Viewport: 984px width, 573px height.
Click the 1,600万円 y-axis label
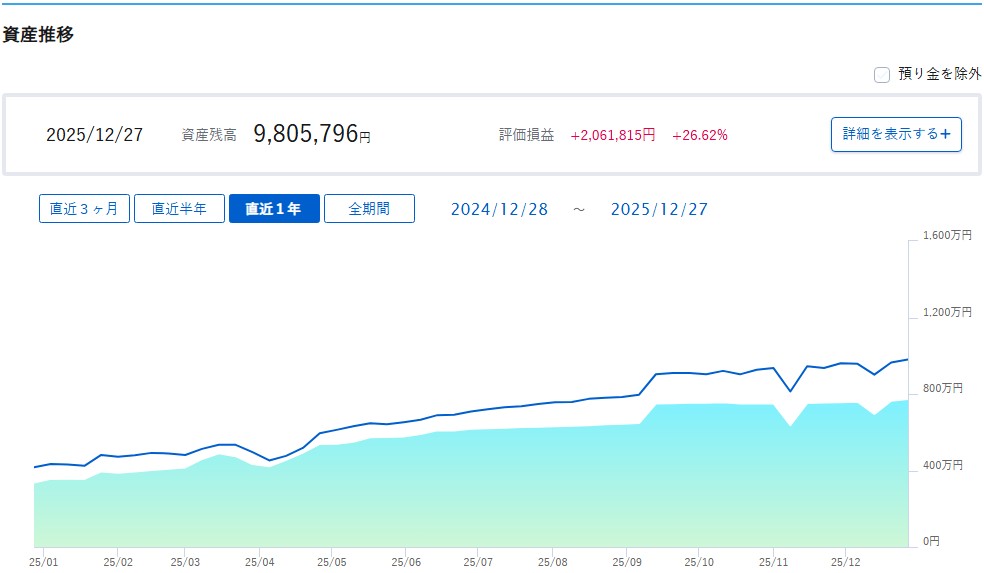pos(945,236)
